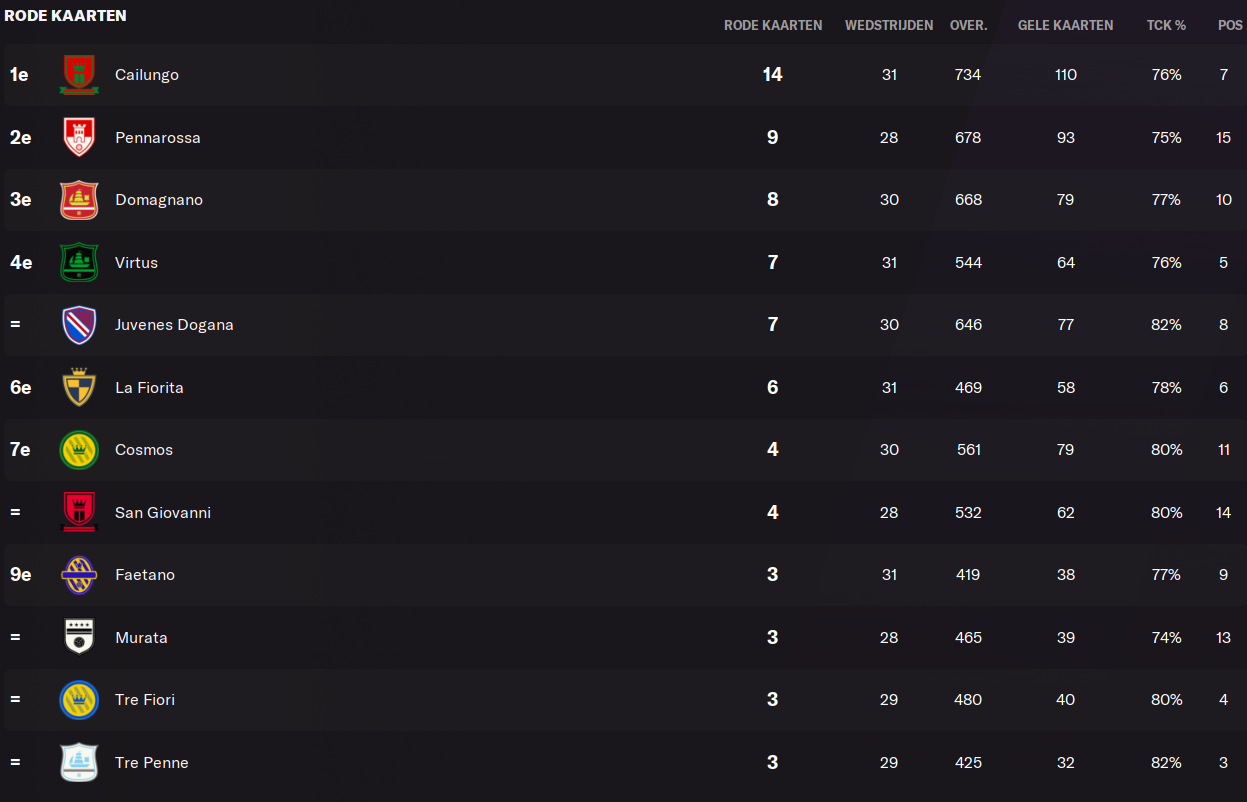Select the Murata club crest
1247x802 pixels.
[79, 637]
